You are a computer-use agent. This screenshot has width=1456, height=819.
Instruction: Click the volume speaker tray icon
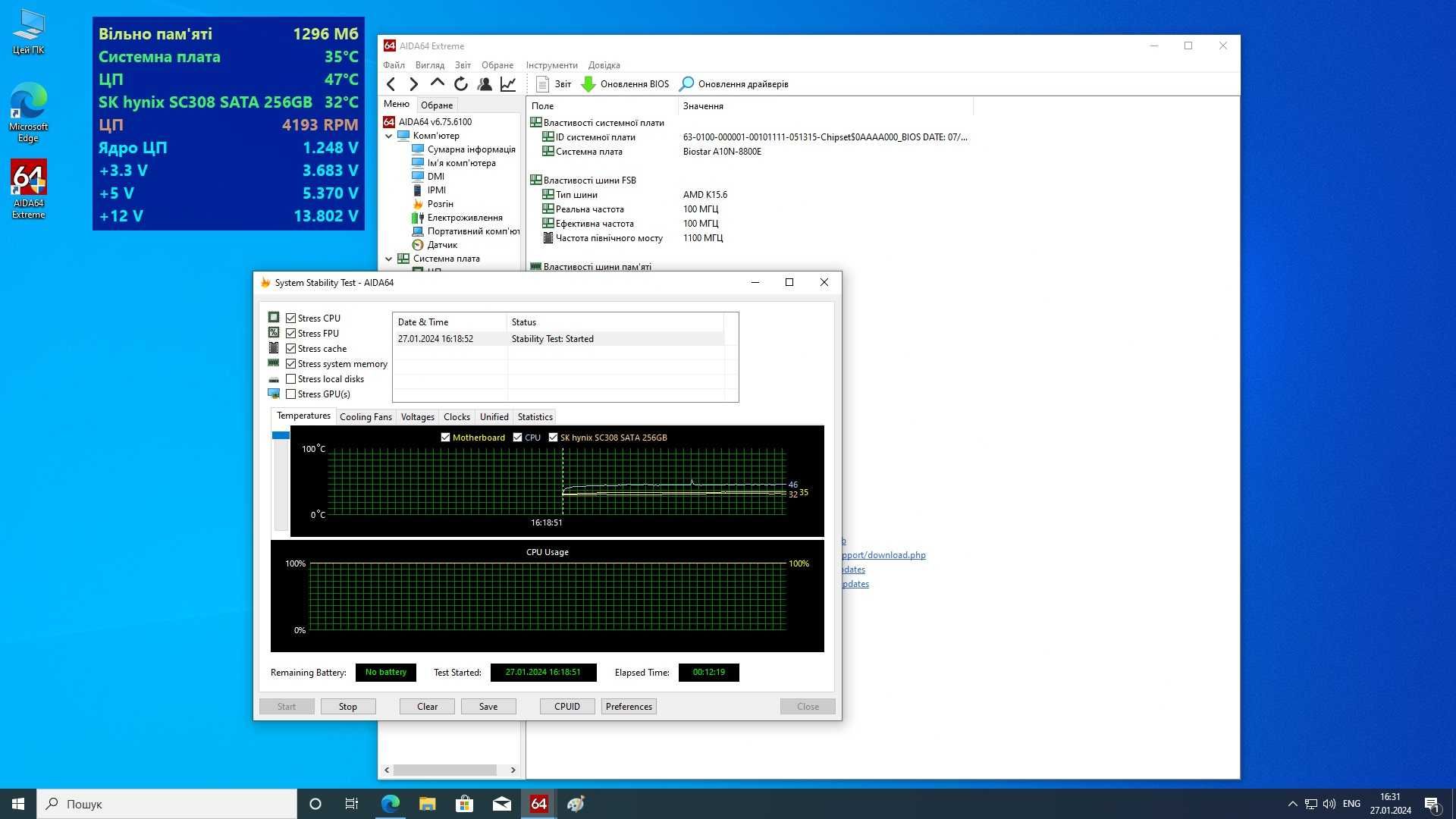coord(1329,804)
